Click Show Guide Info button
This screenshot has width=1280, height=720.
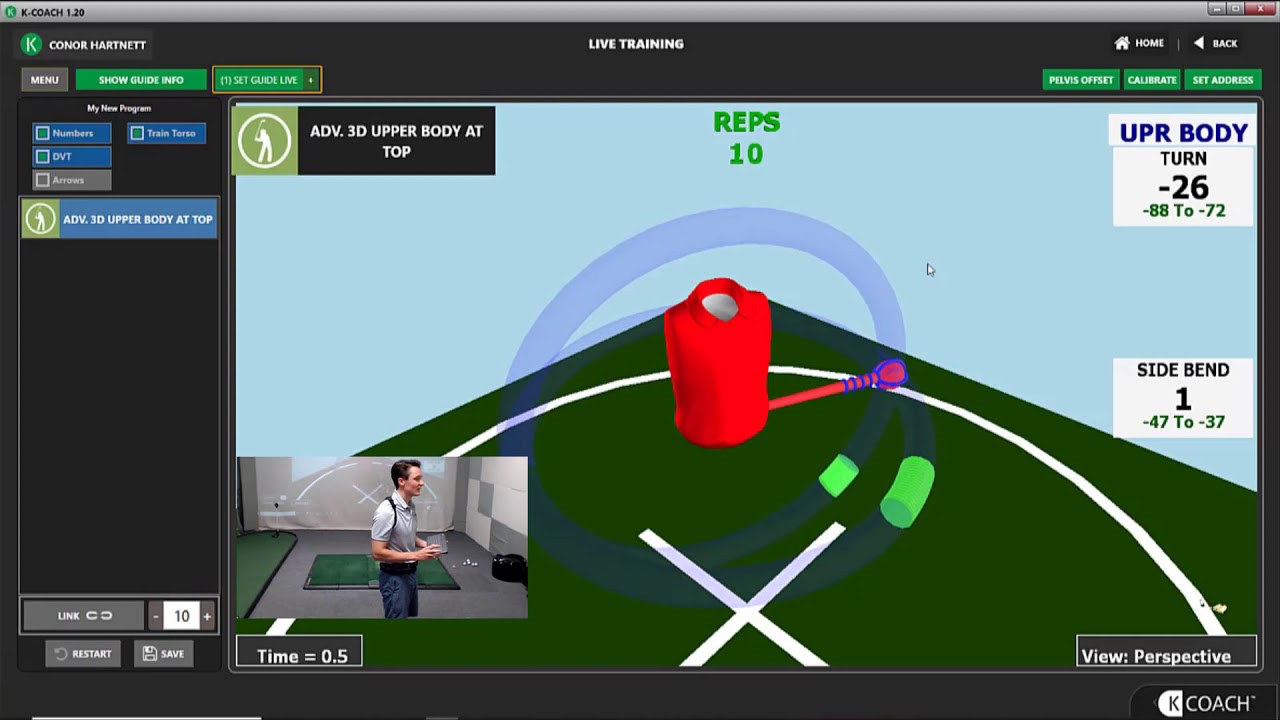pyautogui.click(x=141, y=80)
